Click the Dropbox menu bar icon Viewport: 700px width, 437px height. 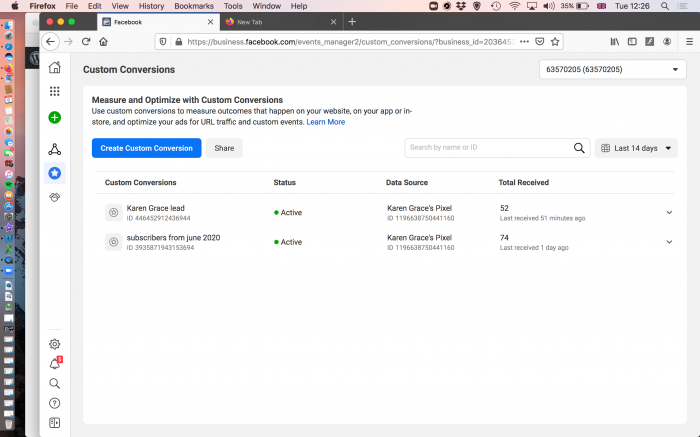click(461, 6)
